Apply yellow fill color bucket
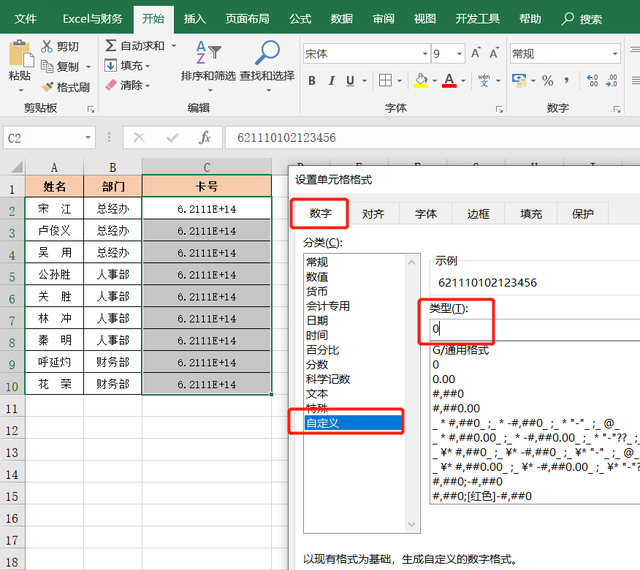Viewport: 640px width, 570px height. 421,81
